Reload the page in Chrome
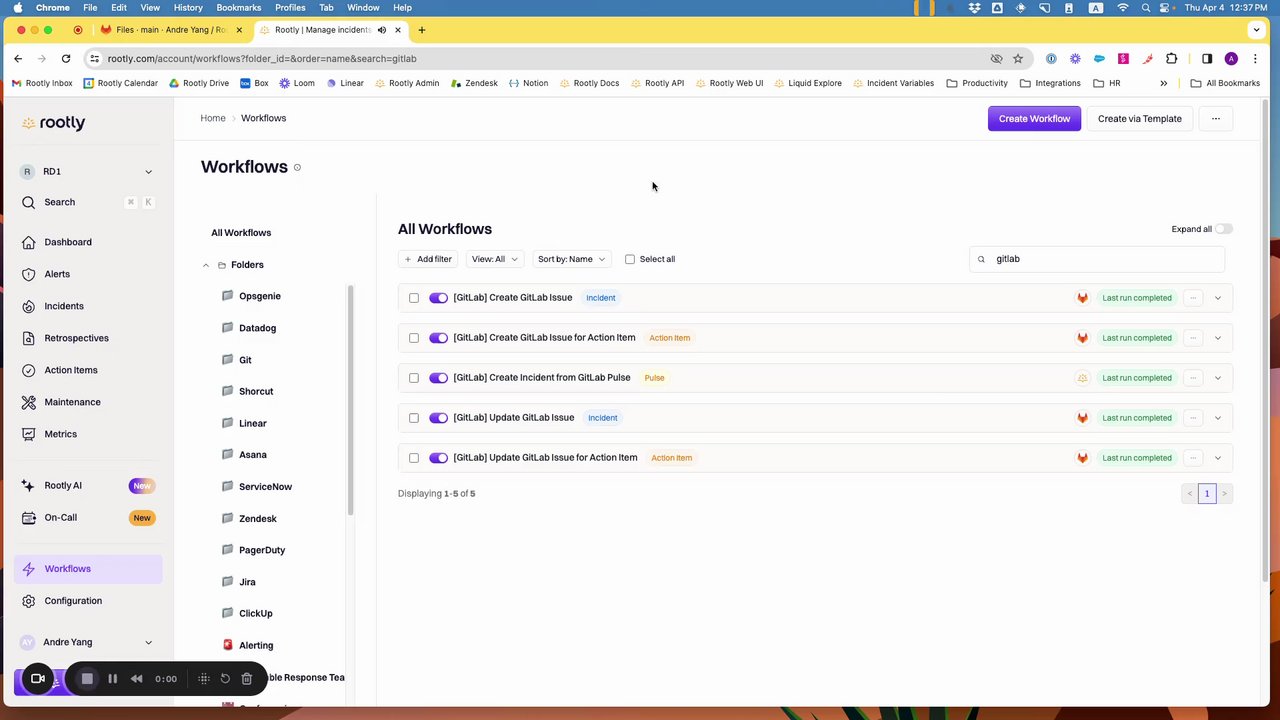The height and width of the screenshot is (720, 1280). [66, 58]
